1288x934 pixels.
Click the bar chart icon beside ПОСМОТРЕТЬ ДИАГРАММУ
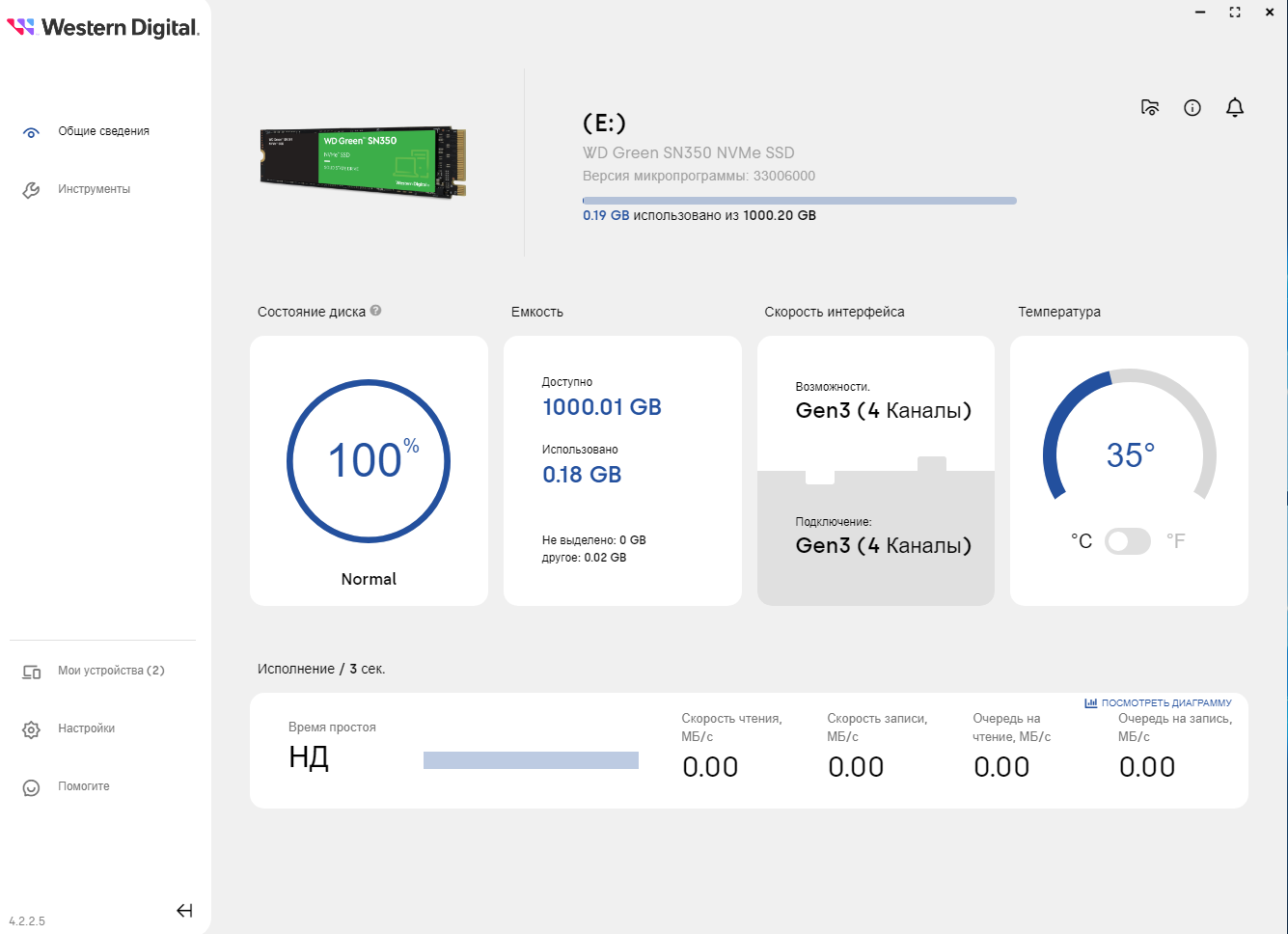click(1090, 702)
